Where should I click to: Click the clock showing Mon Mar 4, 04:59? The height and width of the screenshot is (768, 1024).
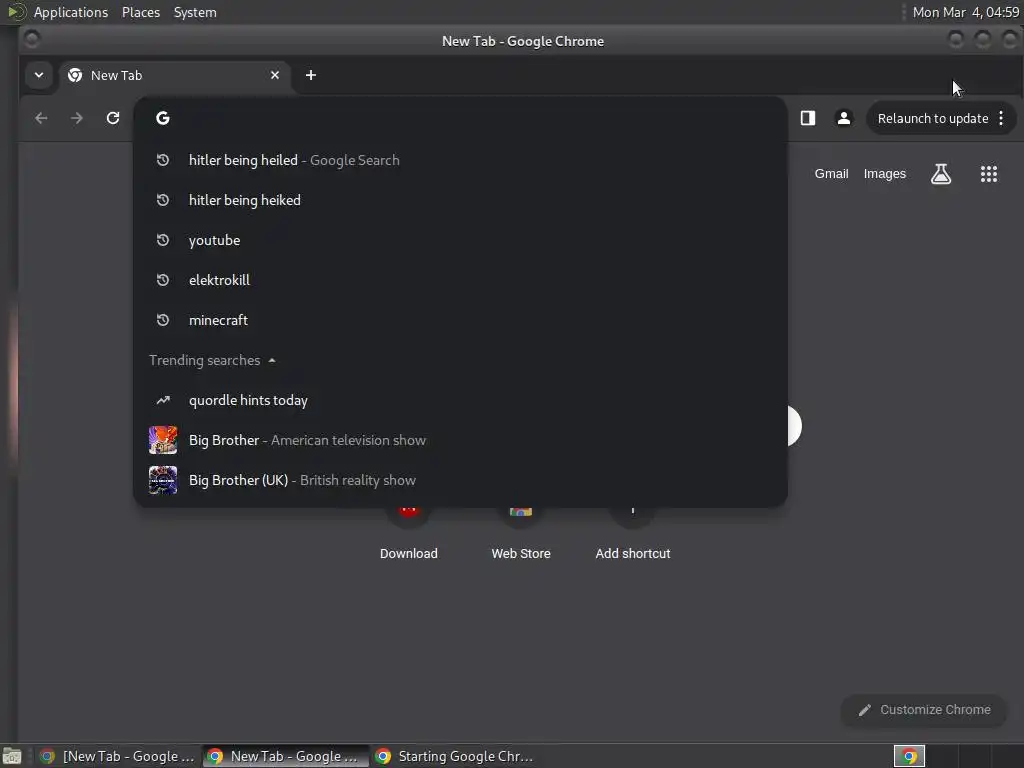965,12
